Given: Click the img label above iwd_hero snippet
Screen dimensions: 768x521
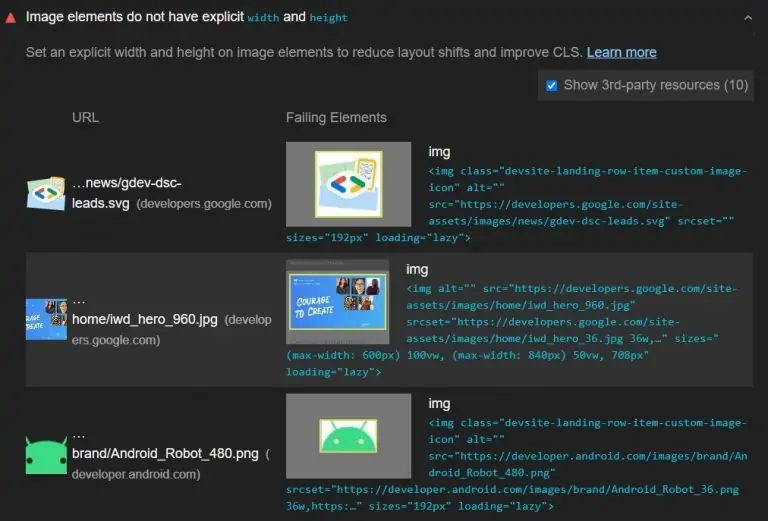Looking at the screenshot, I should [x=417, y=270].
